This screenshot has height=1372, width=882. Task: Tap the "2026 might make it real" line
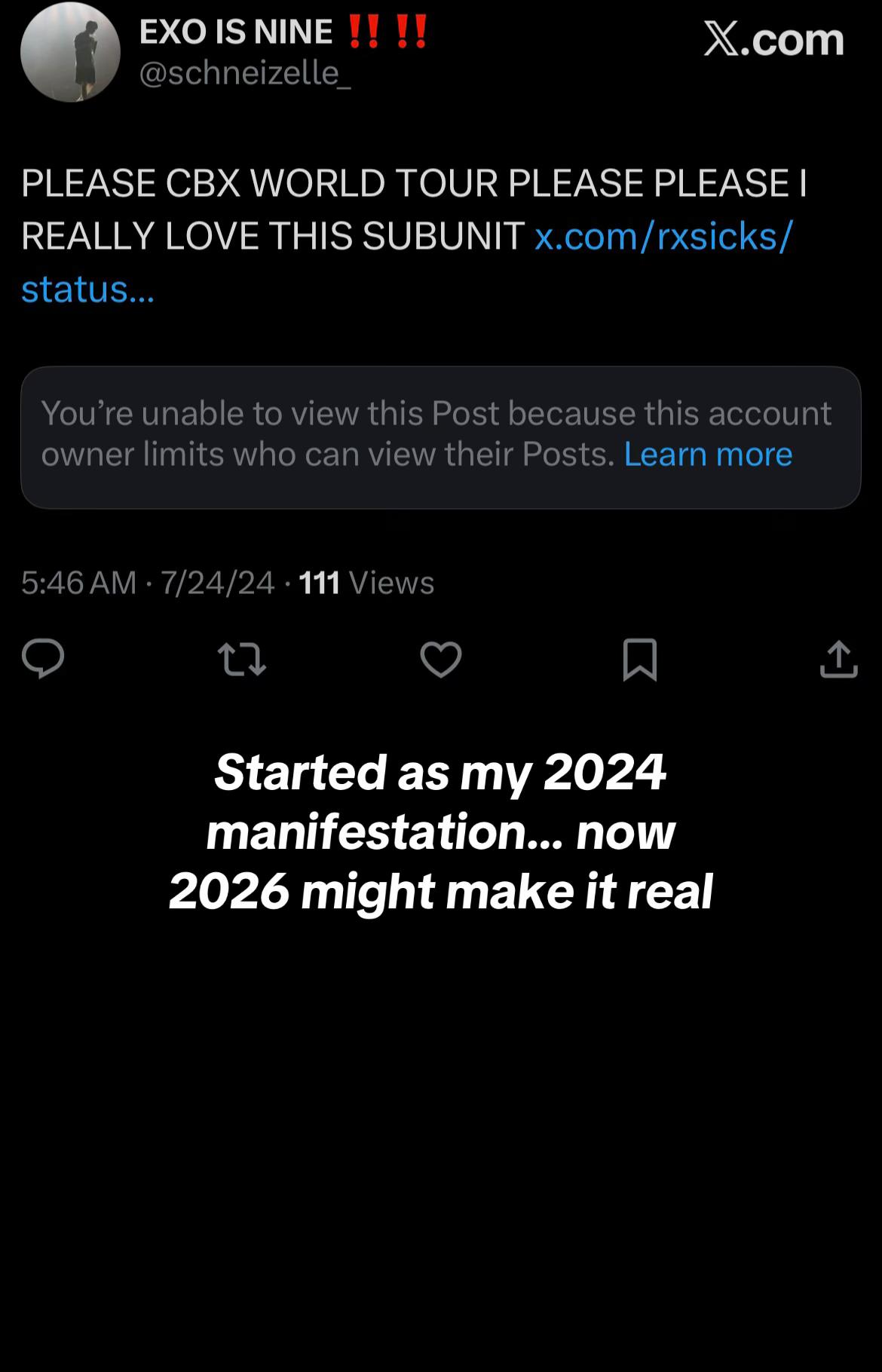click(x=441, y=891)
